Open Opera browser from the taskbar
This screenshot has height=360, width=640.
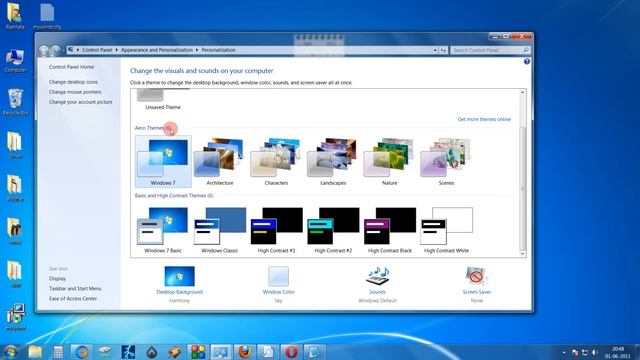[291, 352]
